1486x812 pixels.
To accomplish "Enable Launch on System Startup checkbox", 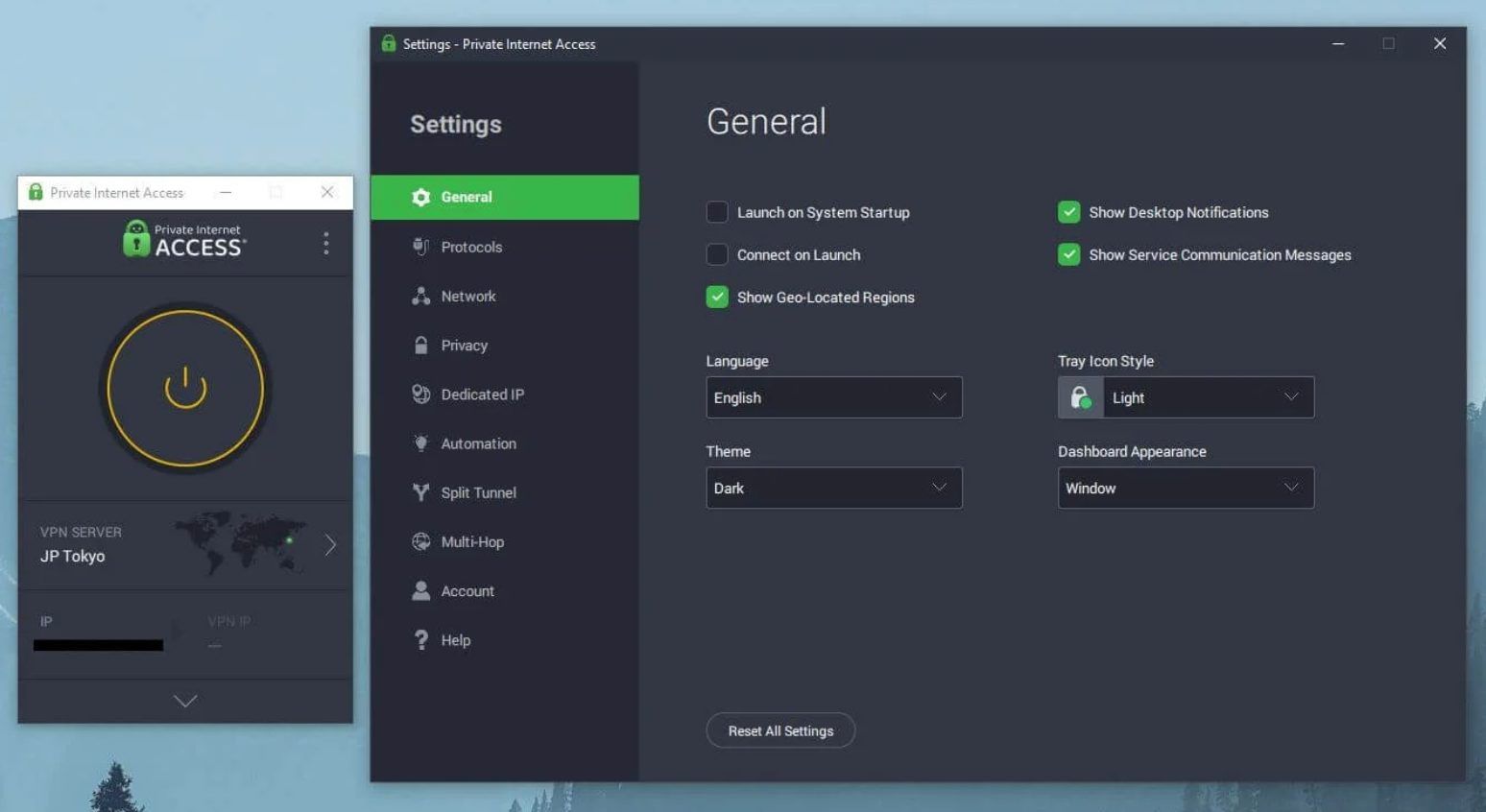I will click(717, 212).
